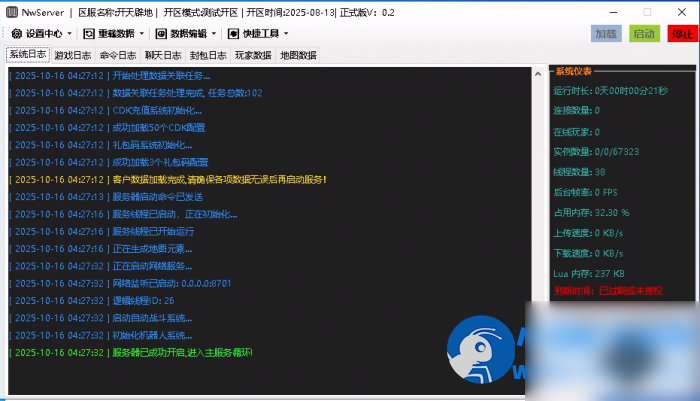
Task: Switch to the 游戏日志 tab
Action: 73,55
